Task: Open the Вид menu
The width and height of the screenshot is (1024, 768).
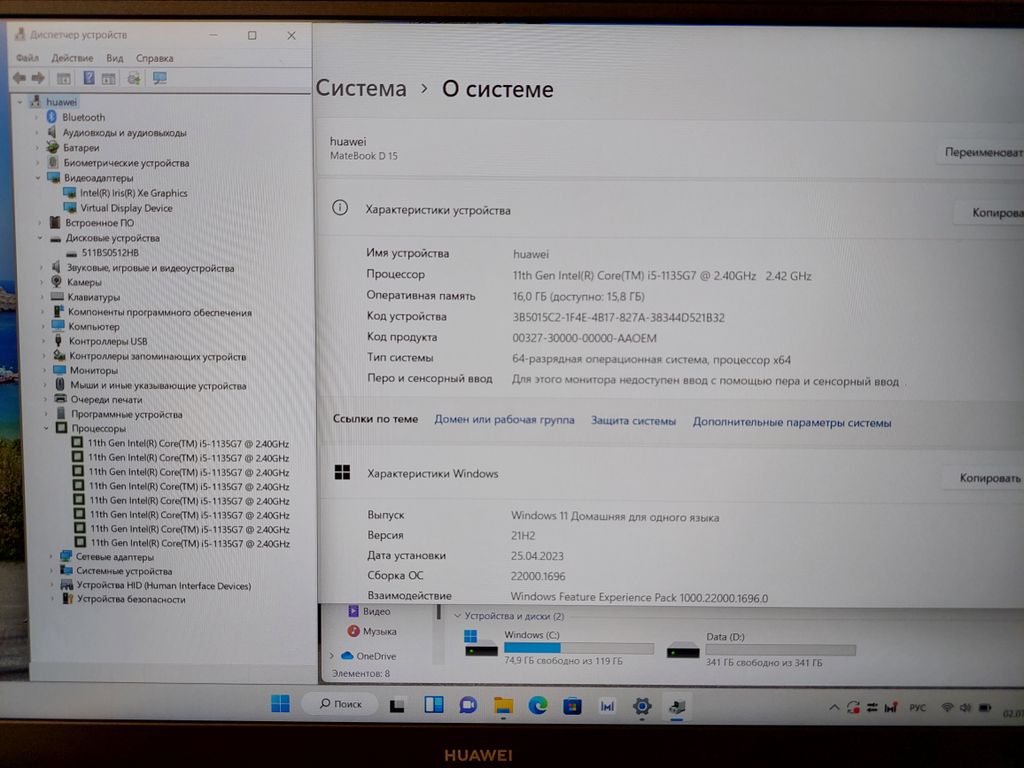Action: click(115, 58)
